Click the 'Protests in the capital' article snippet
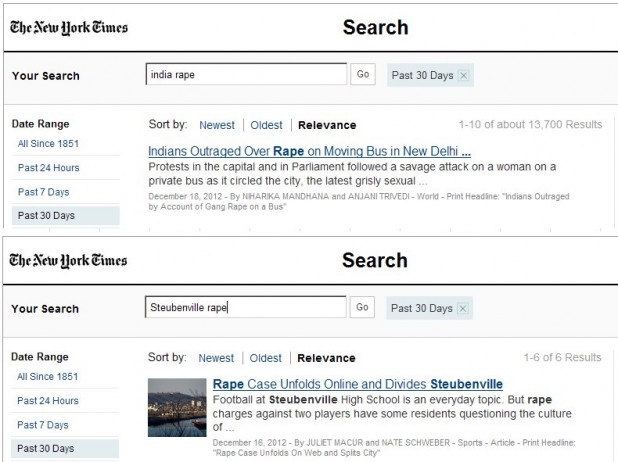Viewport: 618px width, 462px height. pos(352,174)
